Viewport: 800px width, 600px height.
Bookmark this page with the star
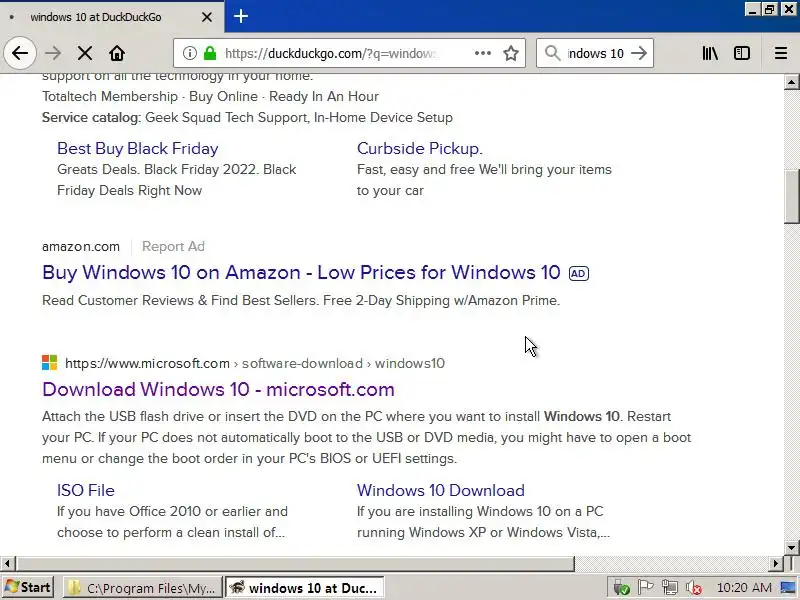(511, 53)
